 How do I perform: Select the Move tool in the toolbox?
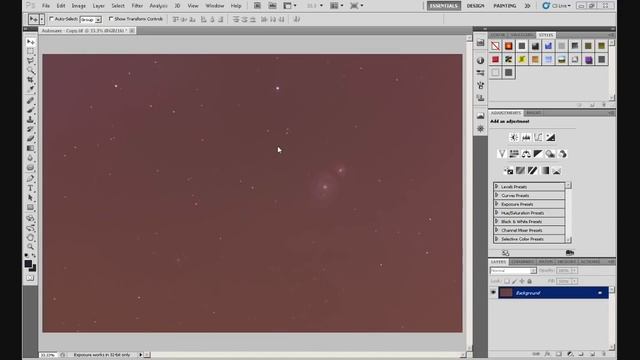coord(31,42)
